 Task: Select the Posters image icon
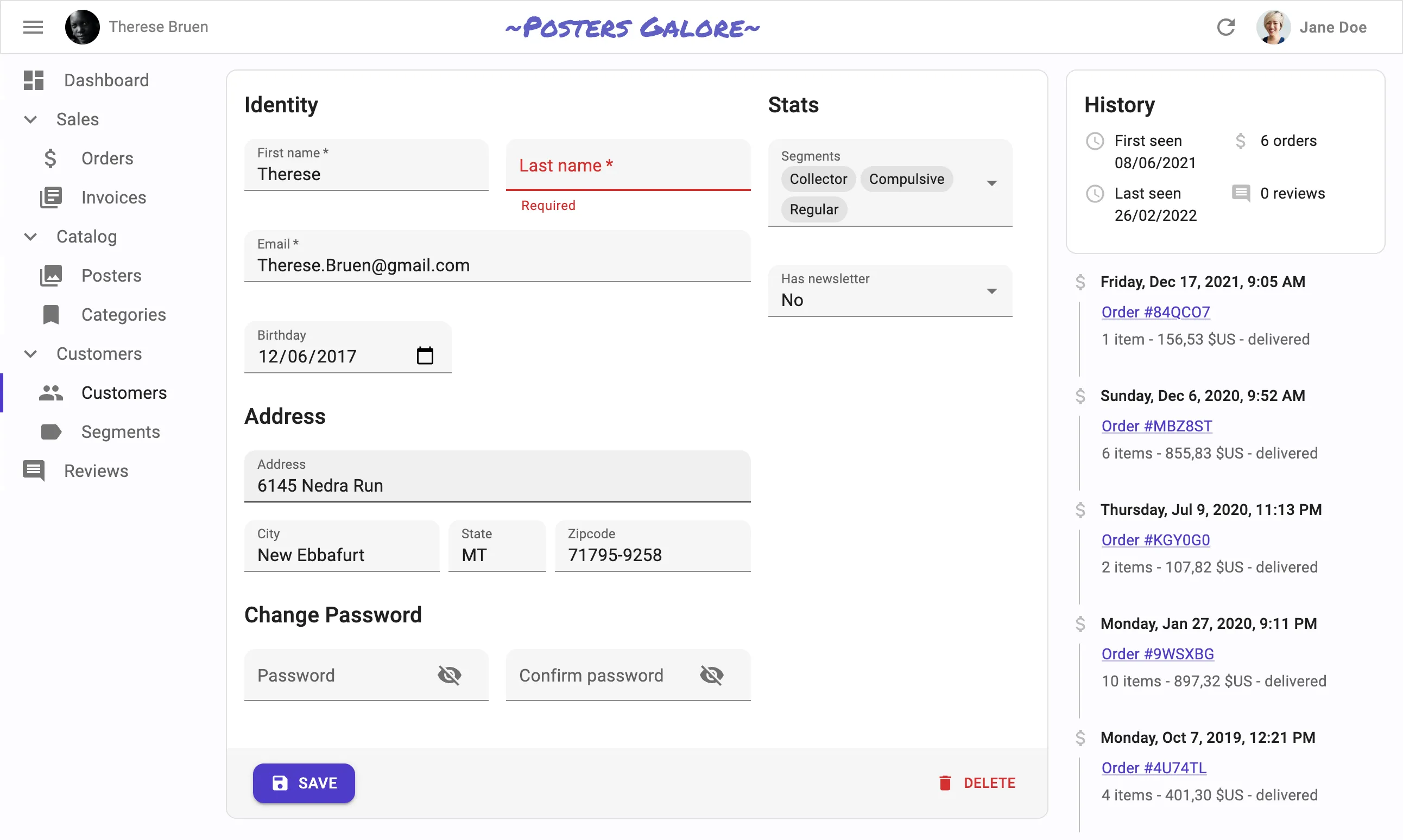(50, 275)
